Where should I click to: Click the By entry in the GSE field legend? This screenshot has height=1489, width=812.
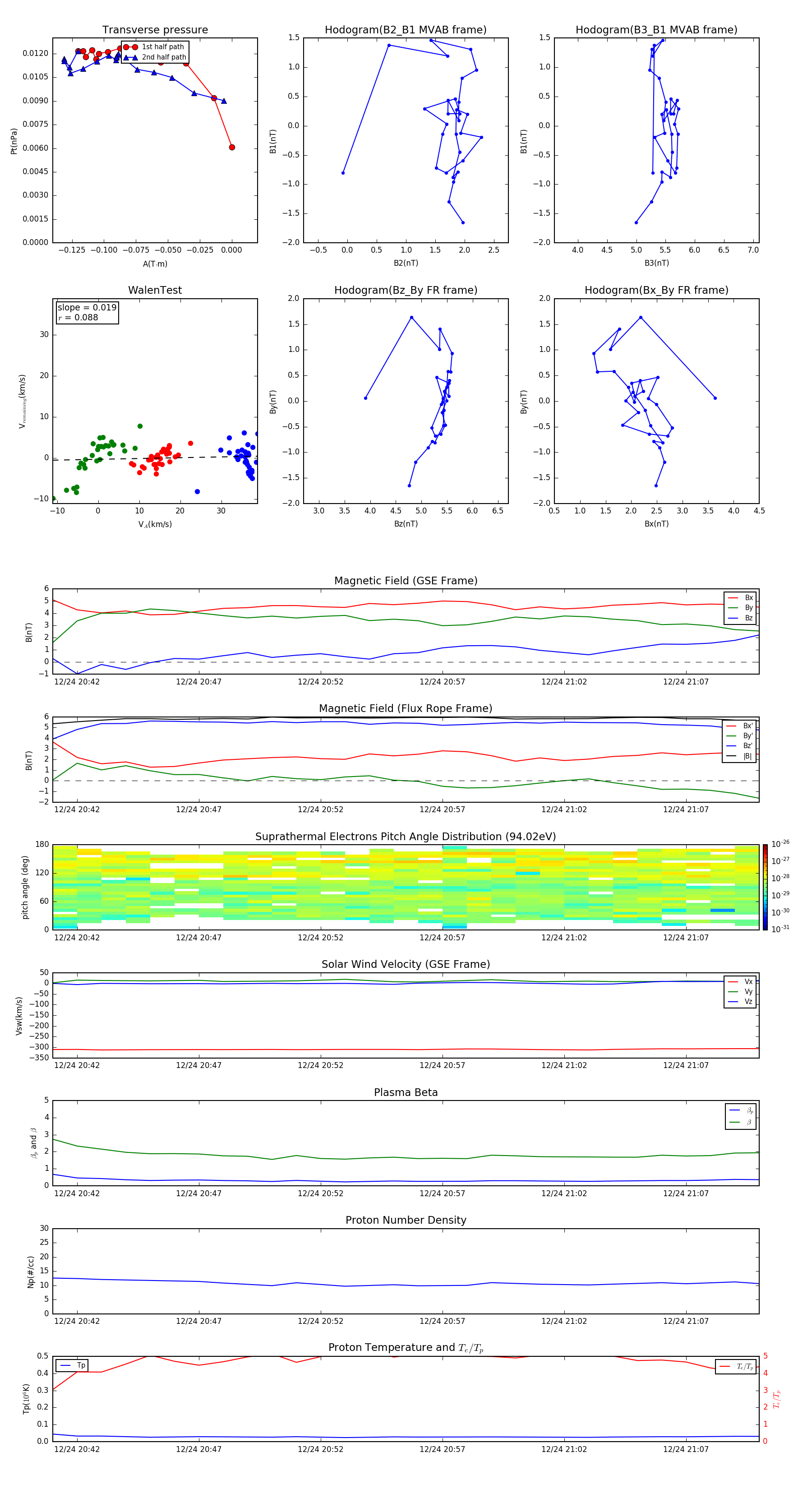(740, 608)
